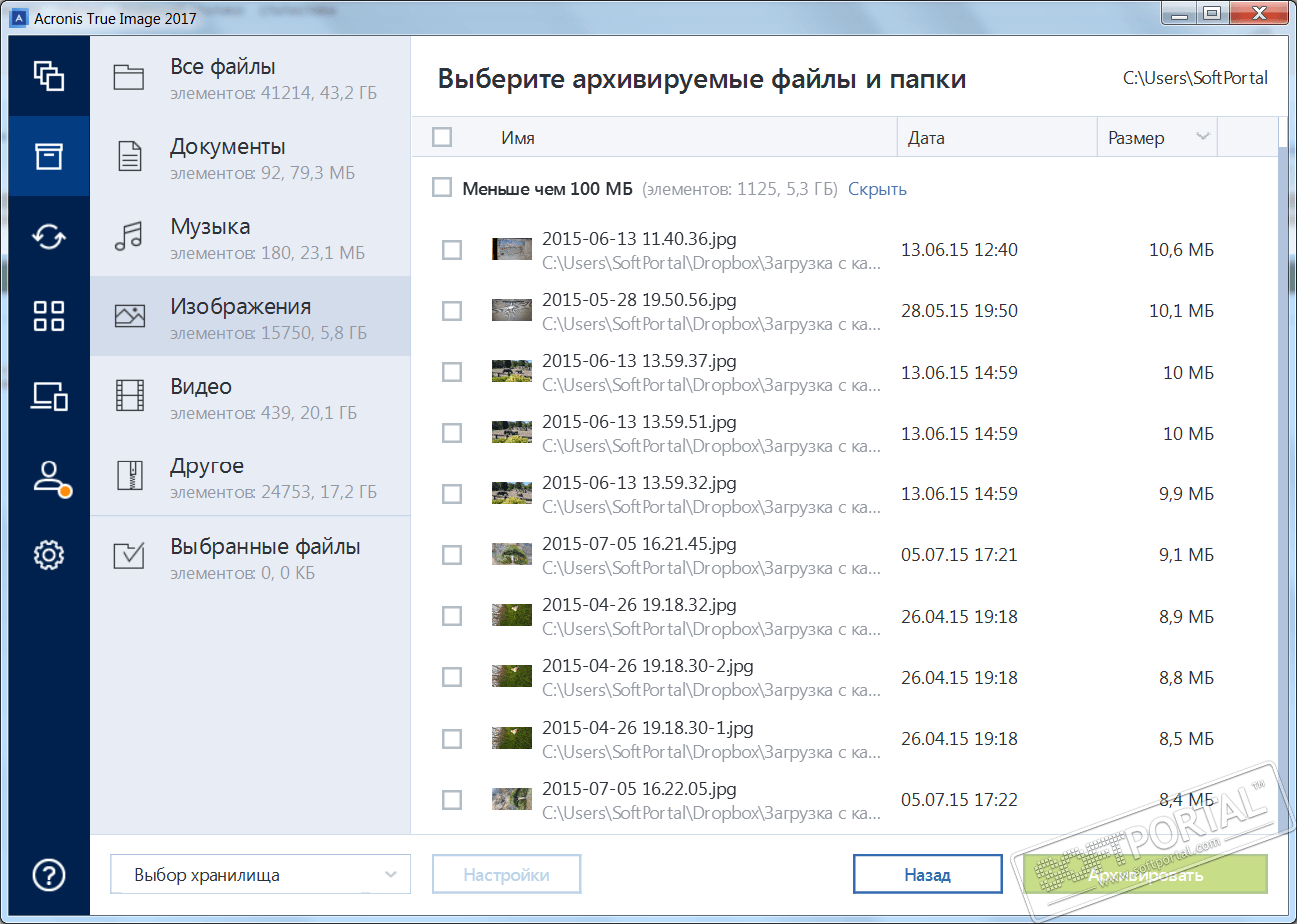Open the Выбор хранилища dropdown
The image size is (1297, 924).
coord(260,875)
